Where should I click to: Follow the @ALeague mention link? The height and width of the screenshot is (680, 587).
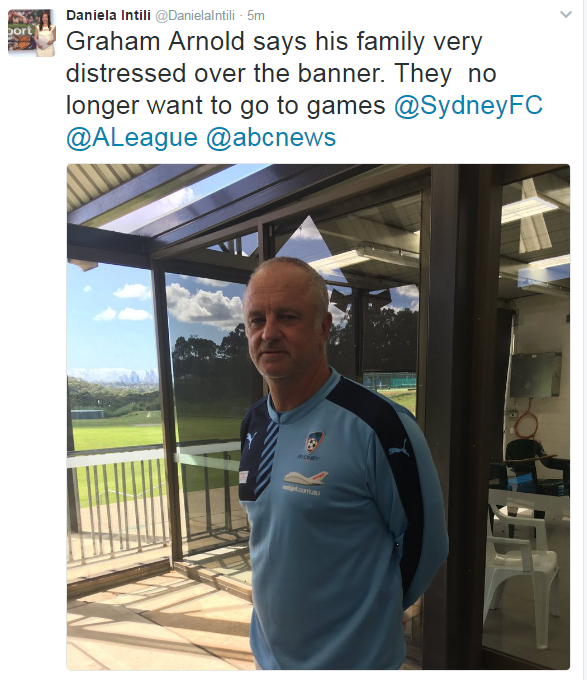(132, 137)
